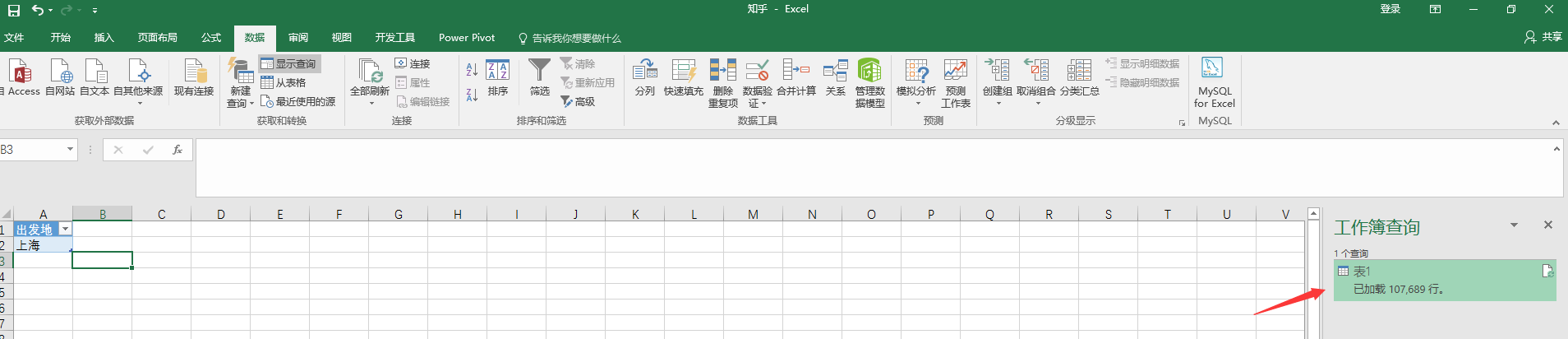
Task: Sort descending Z to A icon
Action: click(472, 95)
